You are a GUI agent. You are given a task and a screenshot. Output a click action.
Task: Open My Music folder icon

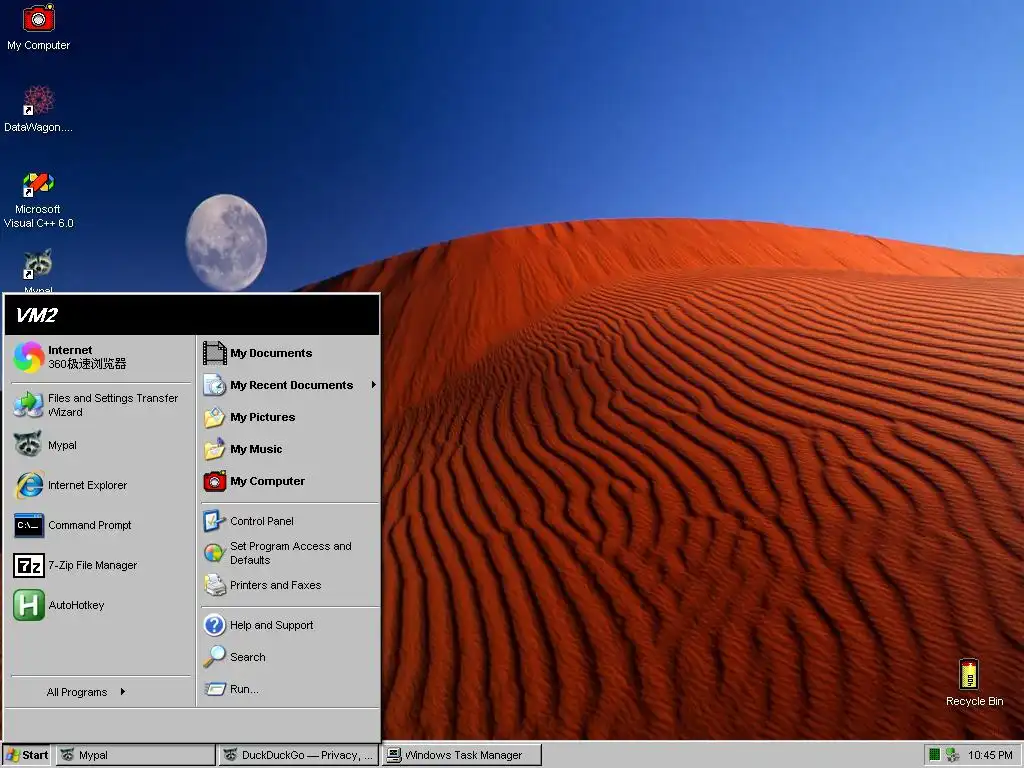214,449
